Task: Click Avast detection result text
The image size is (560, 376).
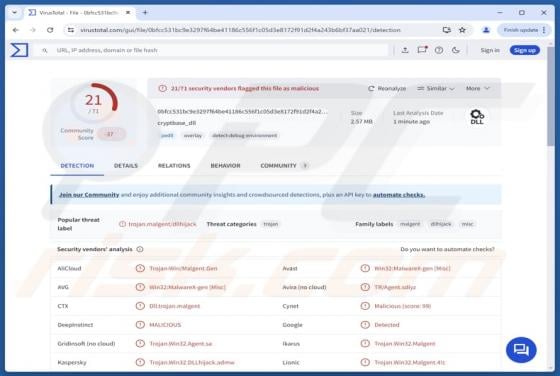Action: click(x=412, y=268)
